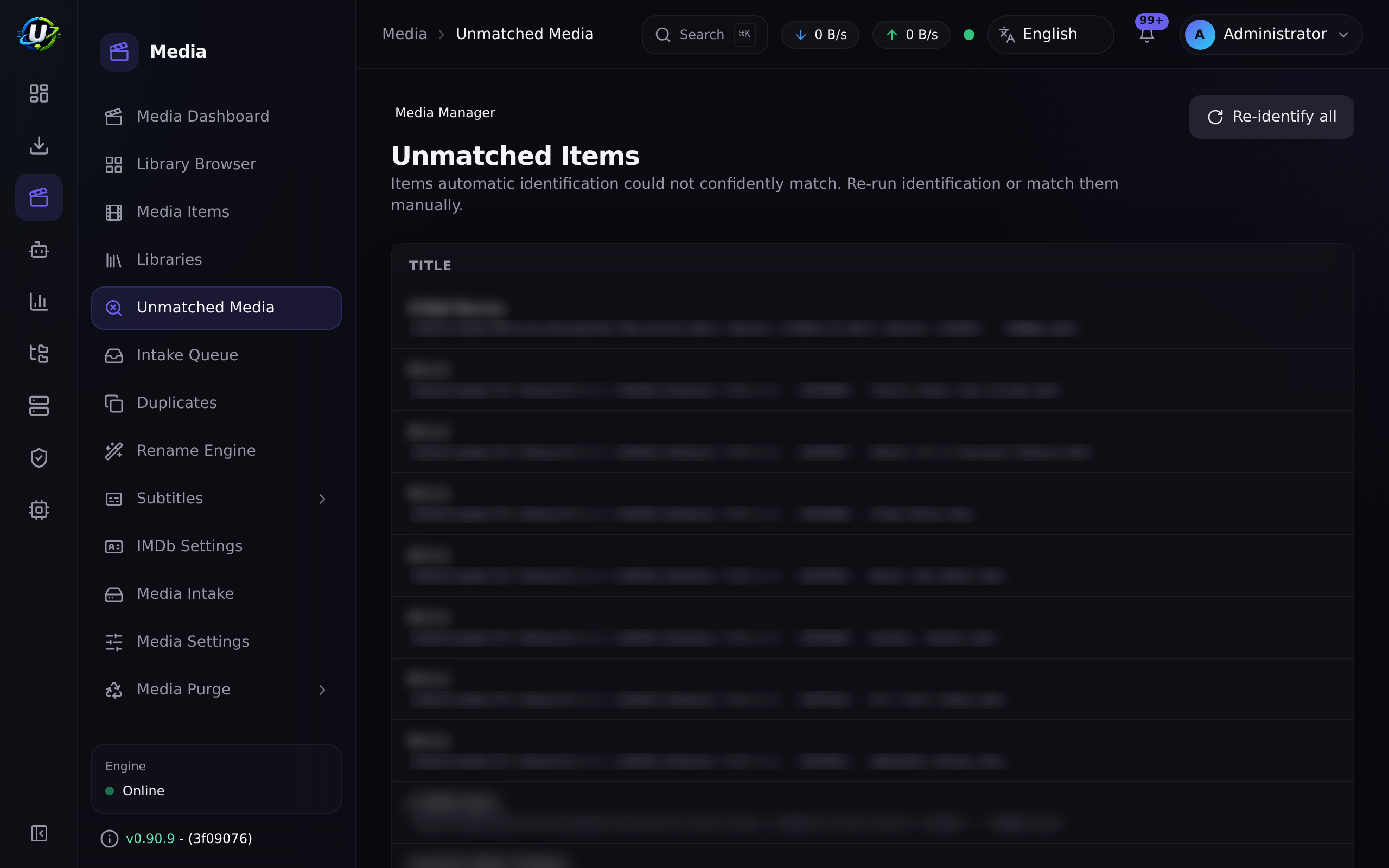Image resolution: width=1389 pixels, height=868 pixels.
Task: Open the bar chart statistics icon
Action: click(x=39, y=302)
